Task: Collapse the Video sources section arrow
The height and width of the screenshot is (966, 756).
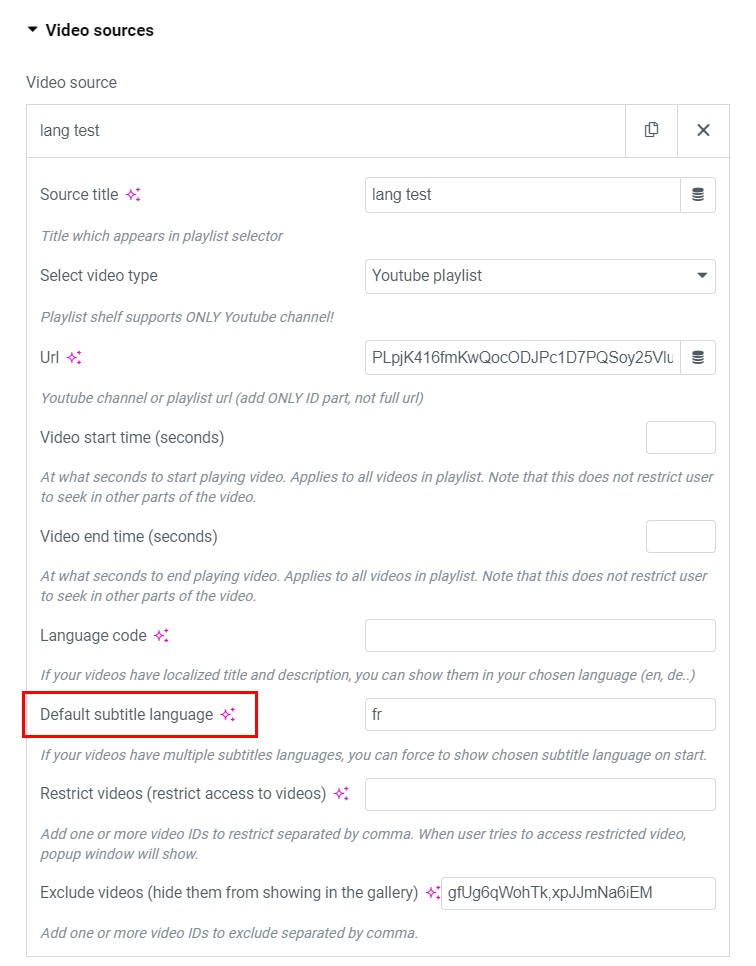Action: click(x=33, y=30)
